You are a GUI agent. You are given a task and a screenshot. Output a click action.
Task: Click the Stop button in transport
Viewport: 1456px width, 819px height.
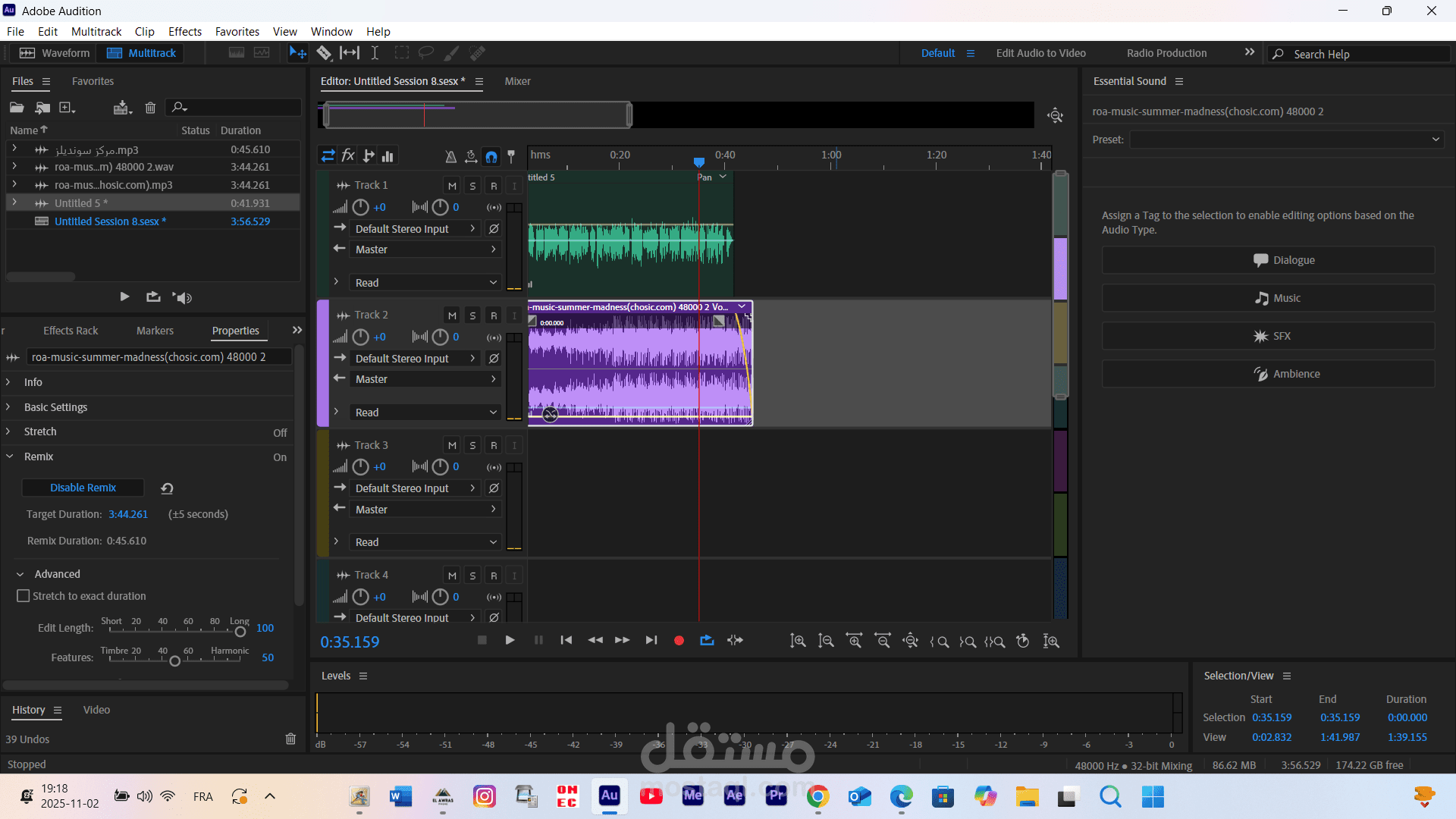(482, 641)
